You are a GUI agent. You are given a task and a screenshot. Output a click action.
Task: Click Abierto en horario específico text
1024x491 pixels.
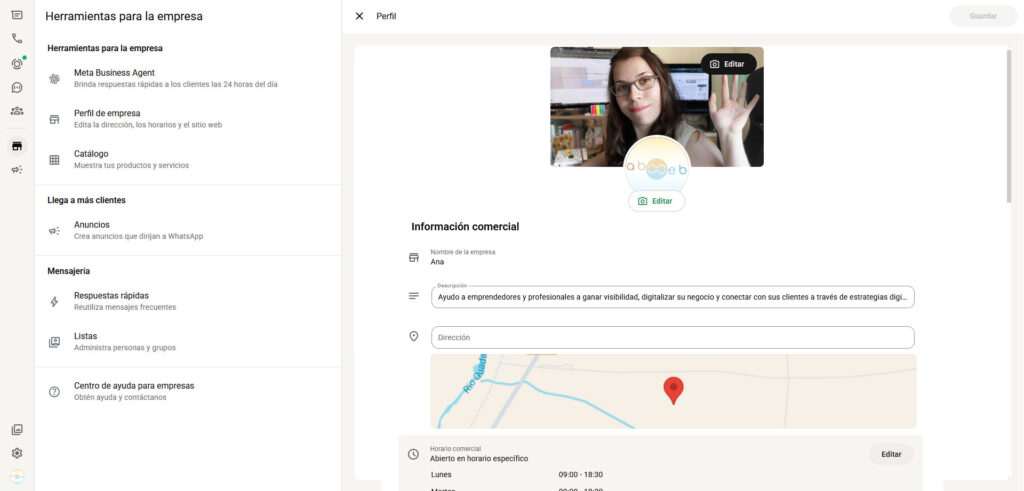(479, 458)
